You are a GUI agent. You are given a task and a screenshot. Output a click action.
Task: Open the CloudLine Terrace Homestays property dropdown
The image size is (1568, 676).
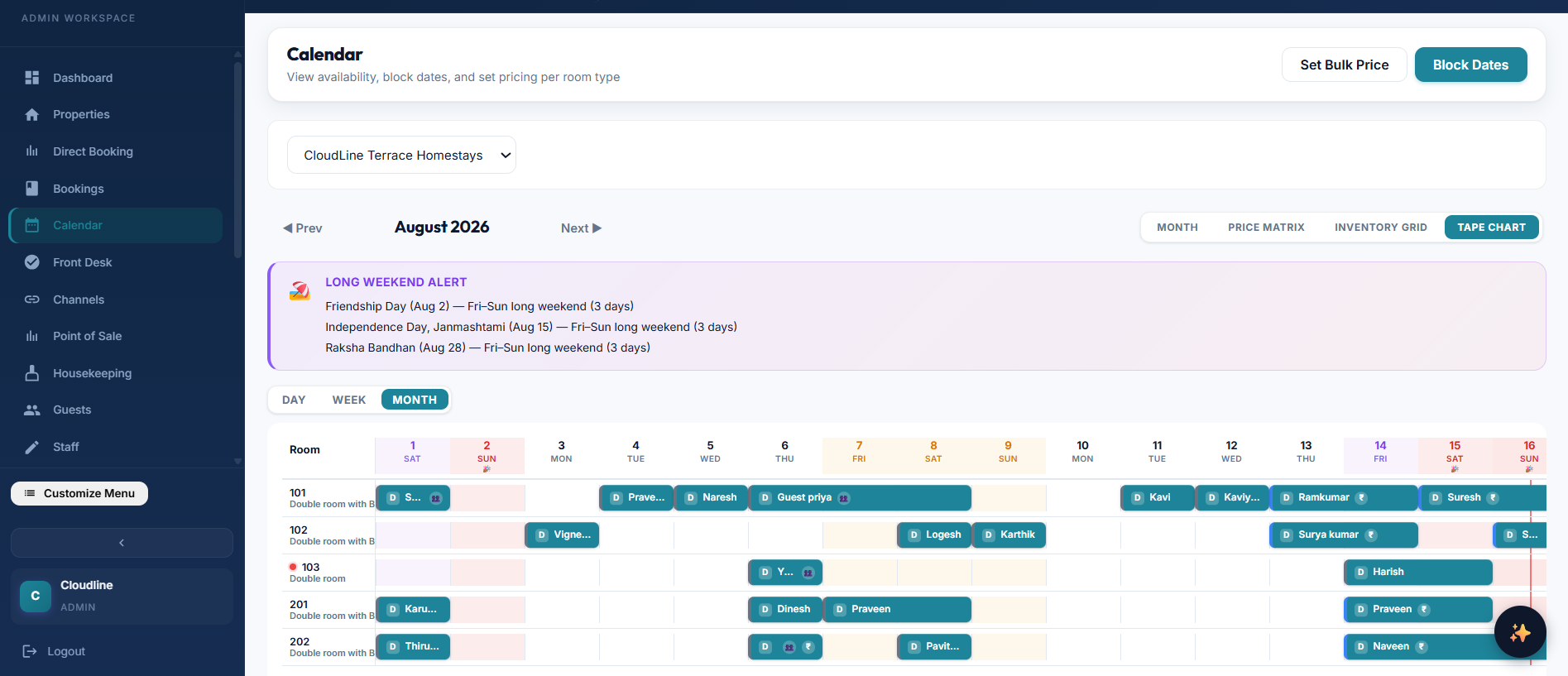click(401, 155)
